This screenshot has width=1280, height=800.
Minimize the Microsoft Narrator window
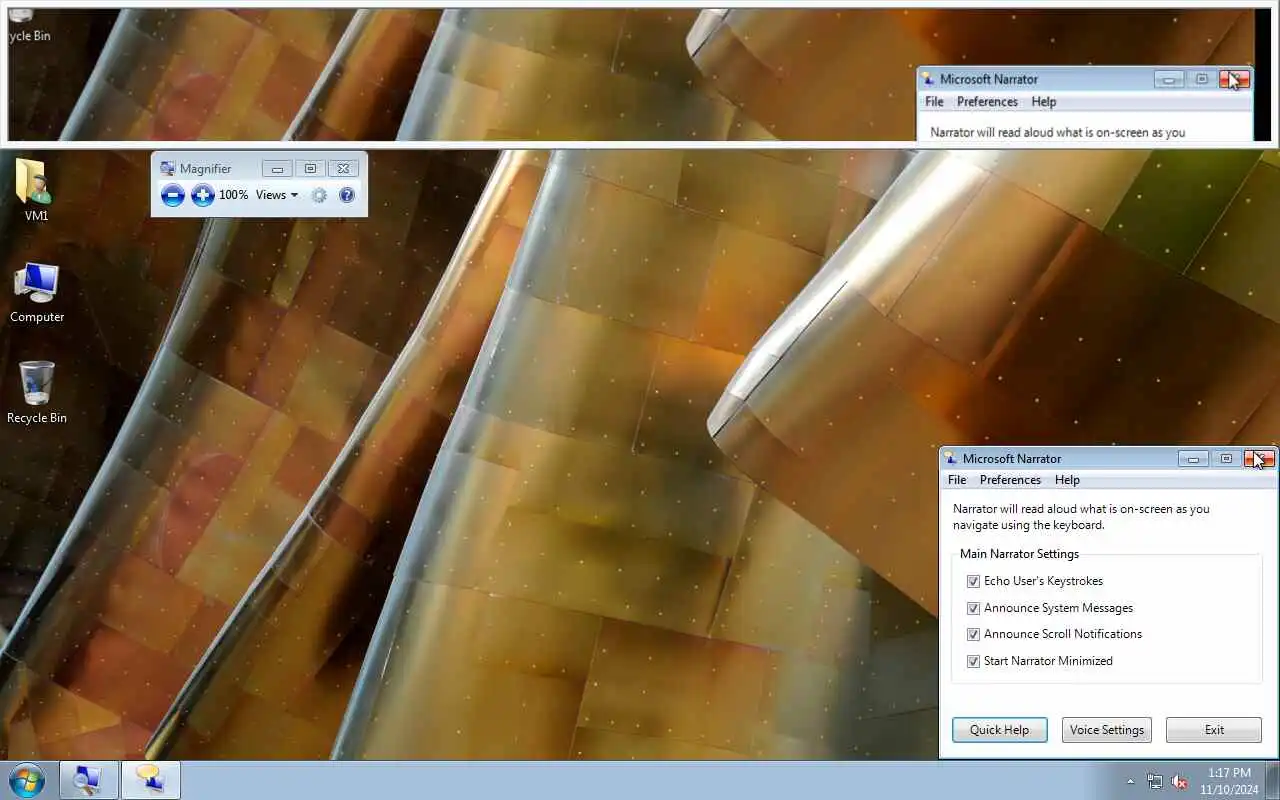(x=1193, y=459)
